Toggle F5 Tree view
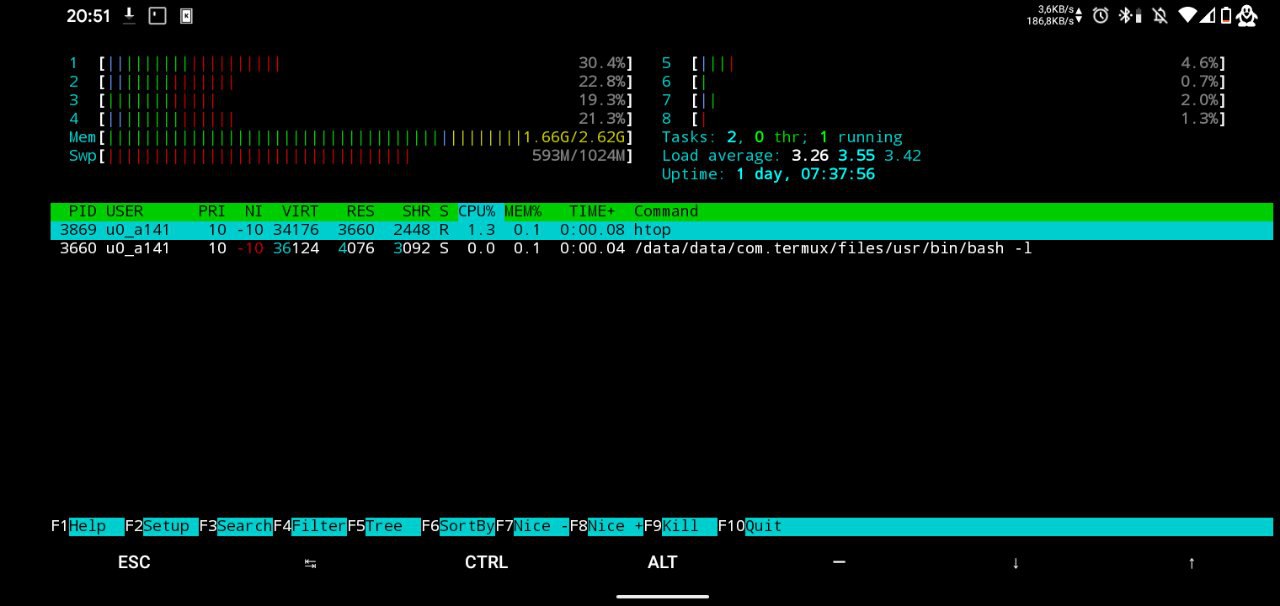The image size is (1280, 606). click(383, 526)
